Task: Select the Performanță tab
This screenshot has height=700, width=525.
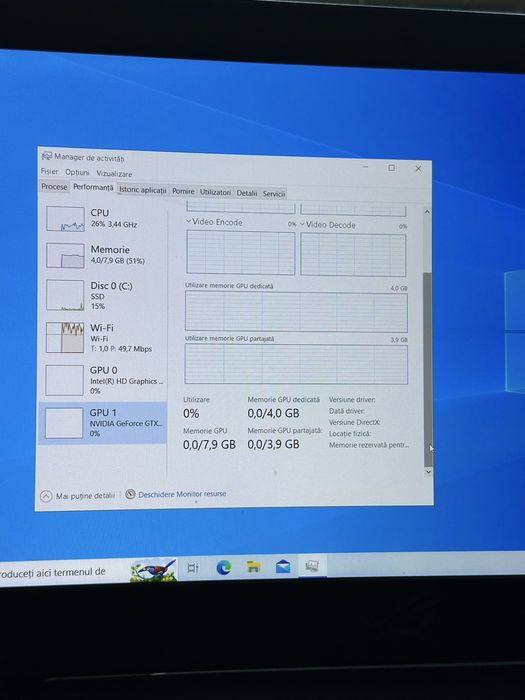Action: (93, 188)
